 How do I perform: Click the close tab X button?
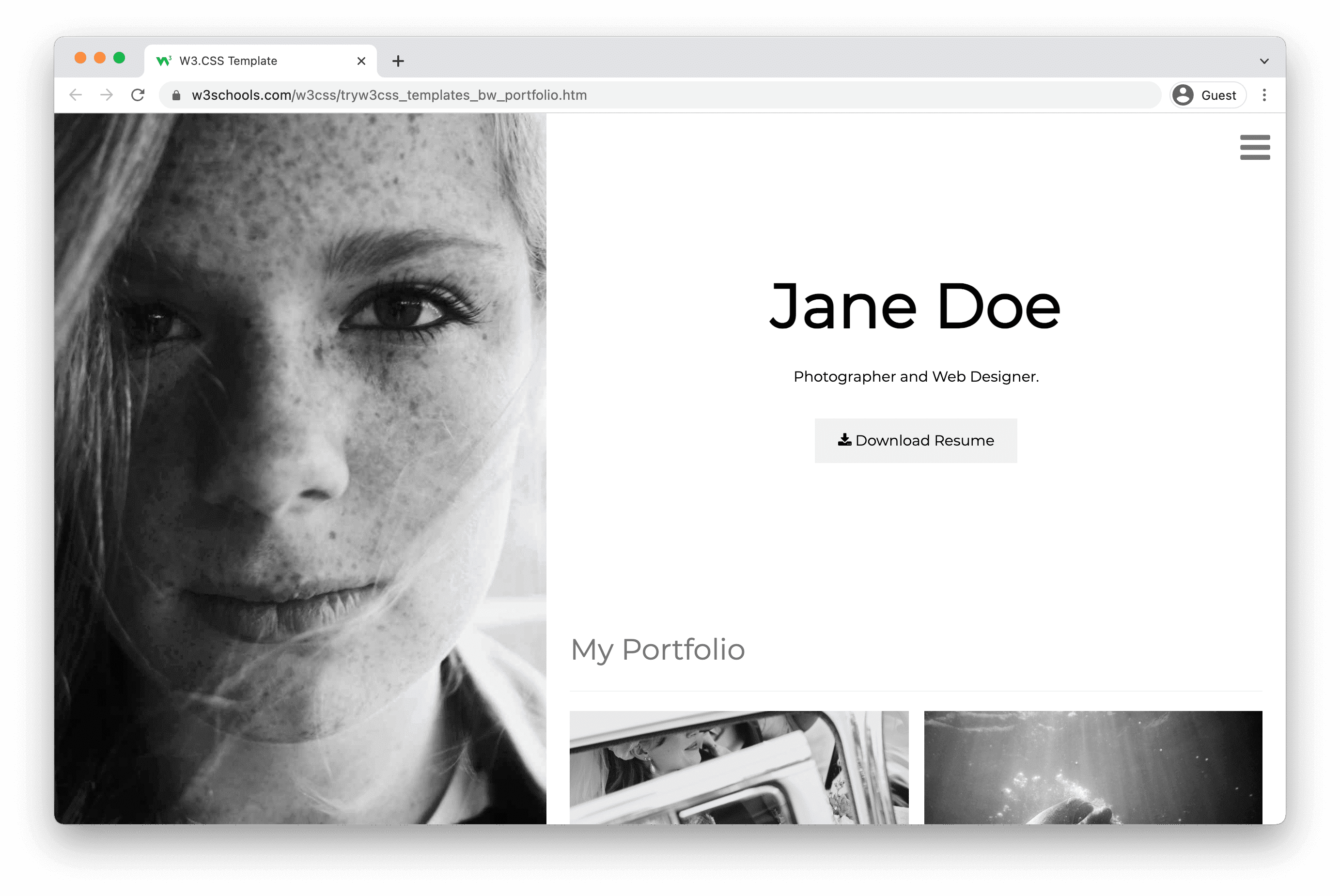(x=361, y=60)
